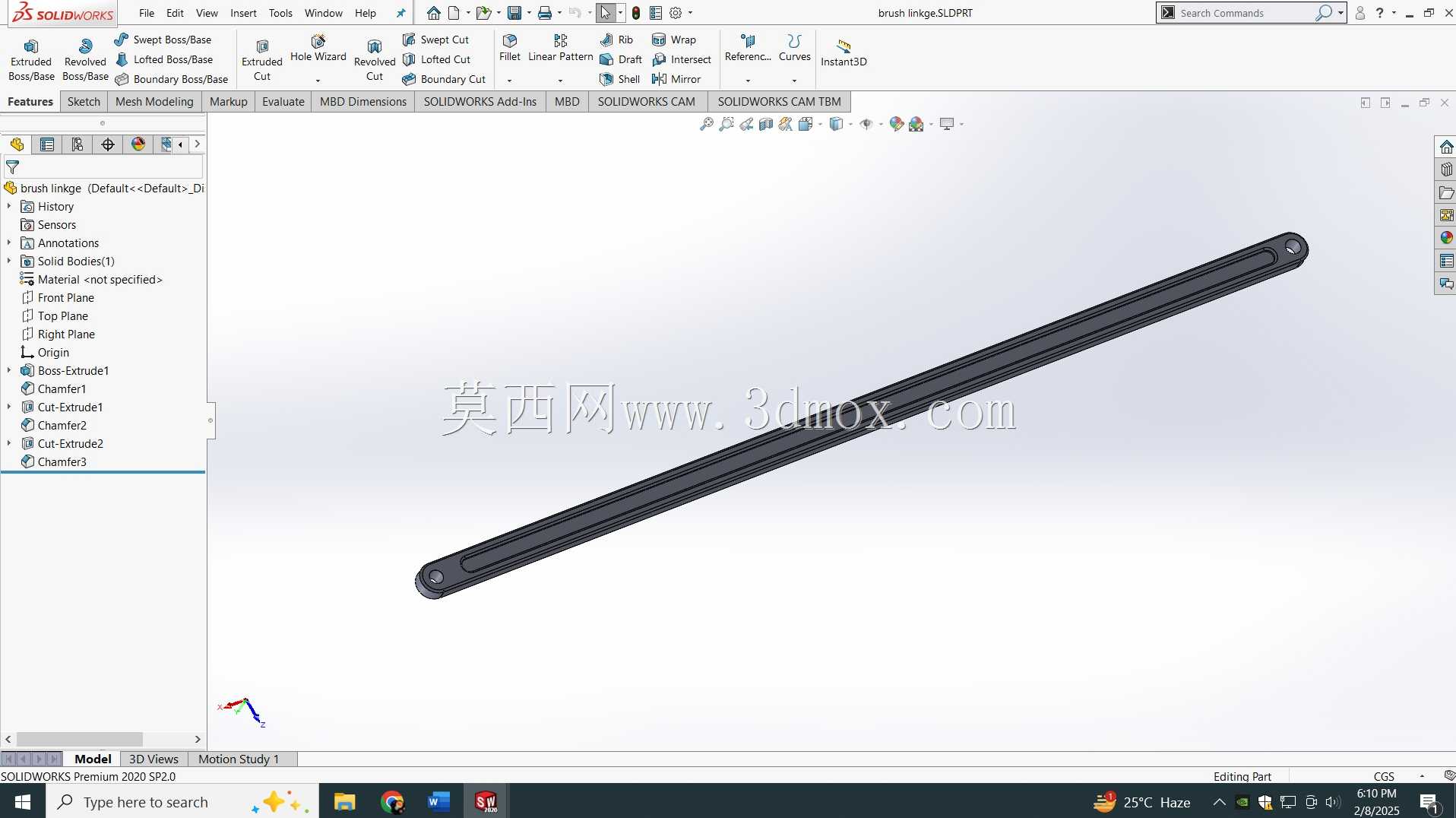Expand Solid Bodies(1) node
This screenshot has height=818, width=1456.
9,261
